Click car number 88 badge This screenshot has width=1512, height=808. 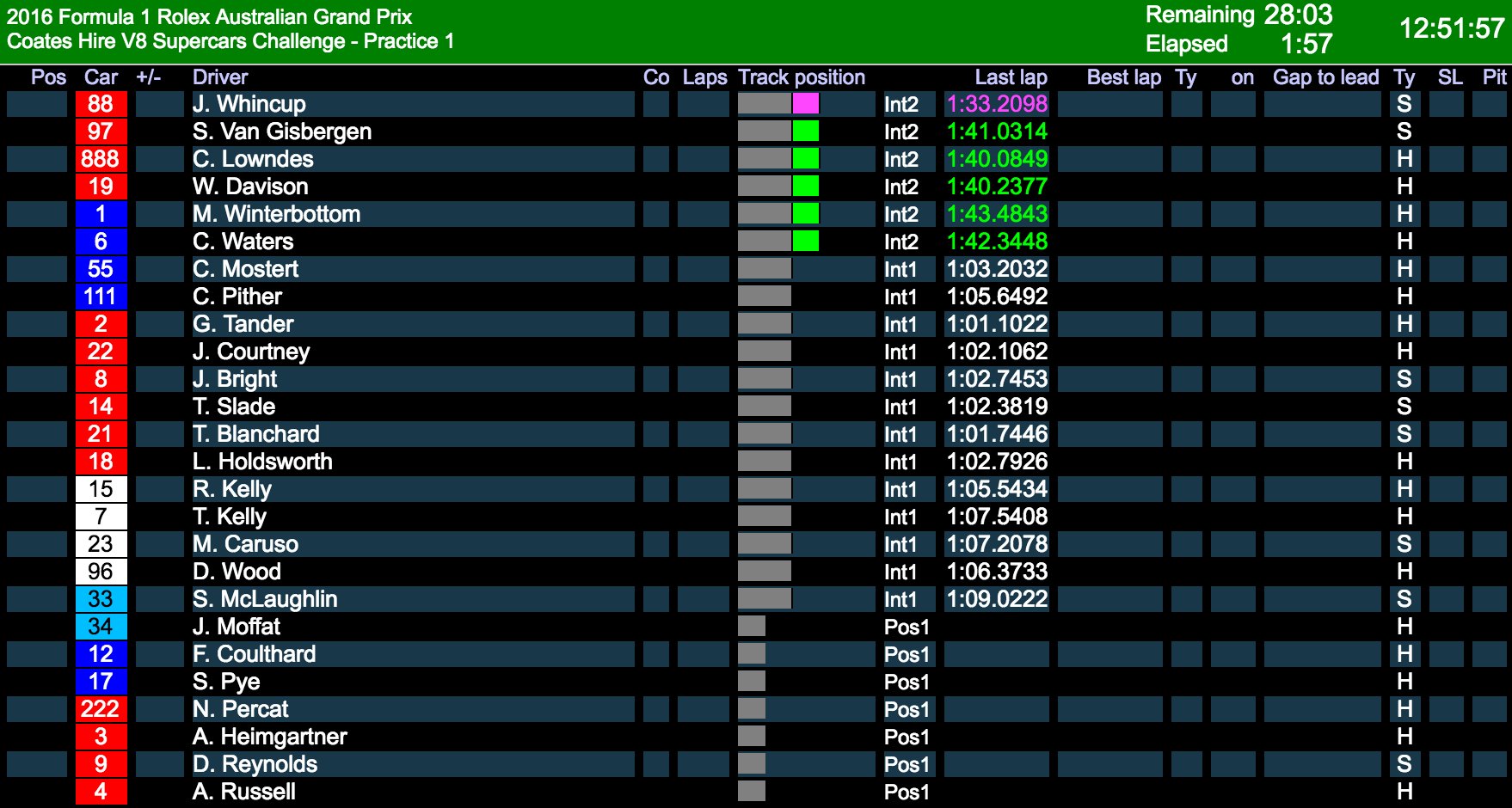point(101,104)
